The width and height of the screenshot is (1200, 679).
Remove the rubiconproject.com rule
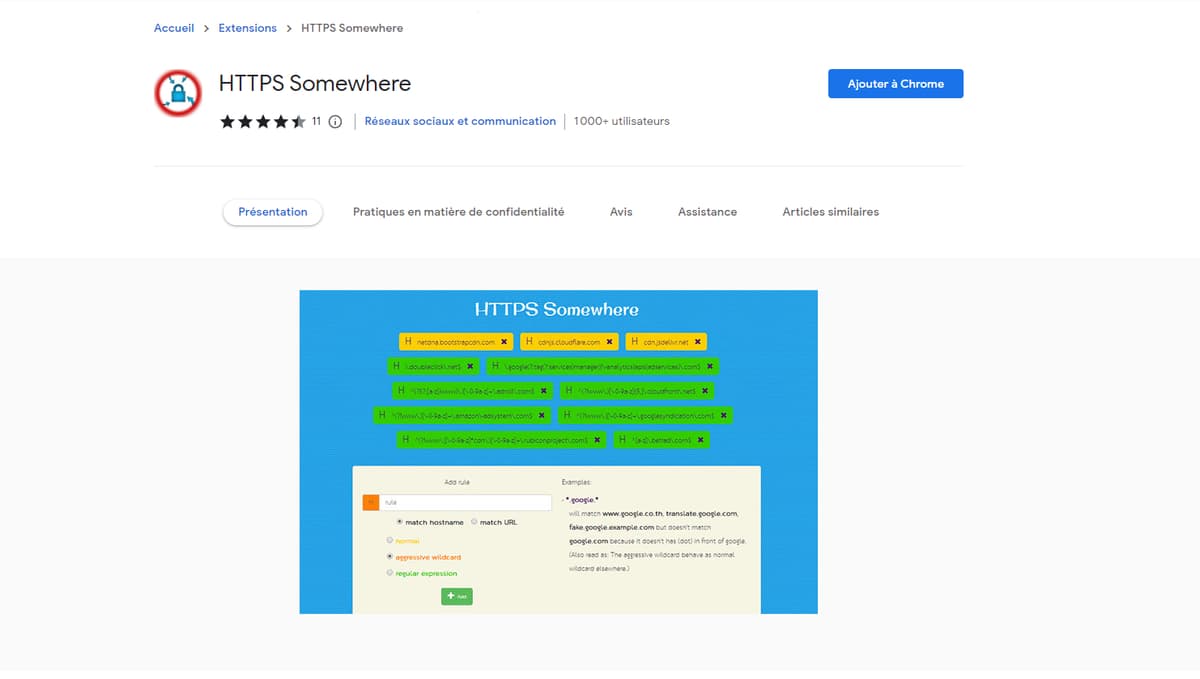597,438
